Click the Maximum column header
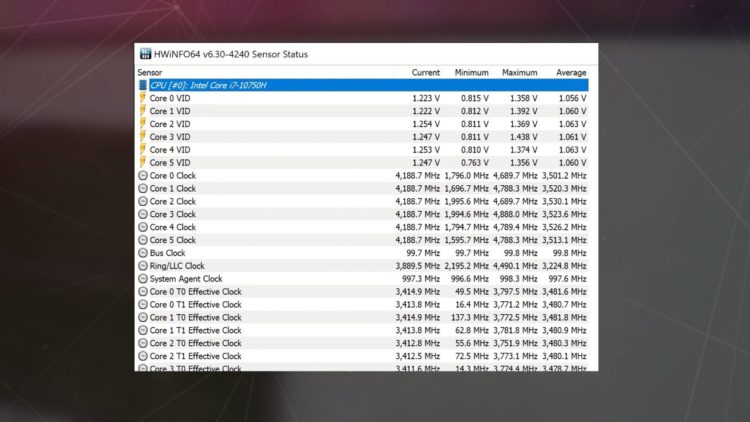 [519, 72]
